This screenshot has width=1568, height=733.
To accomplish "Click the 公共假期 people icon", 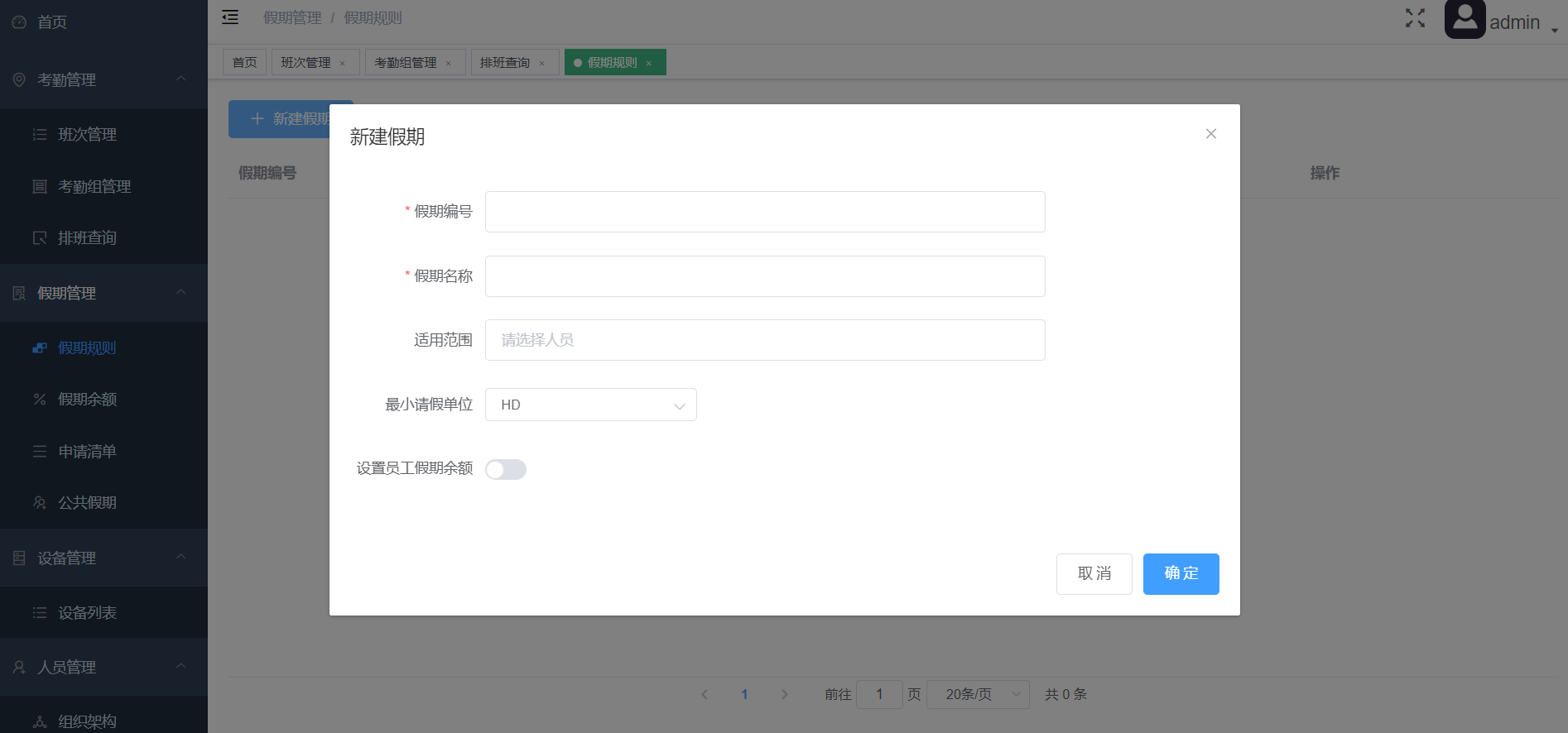I will click(x=40, y=503).
